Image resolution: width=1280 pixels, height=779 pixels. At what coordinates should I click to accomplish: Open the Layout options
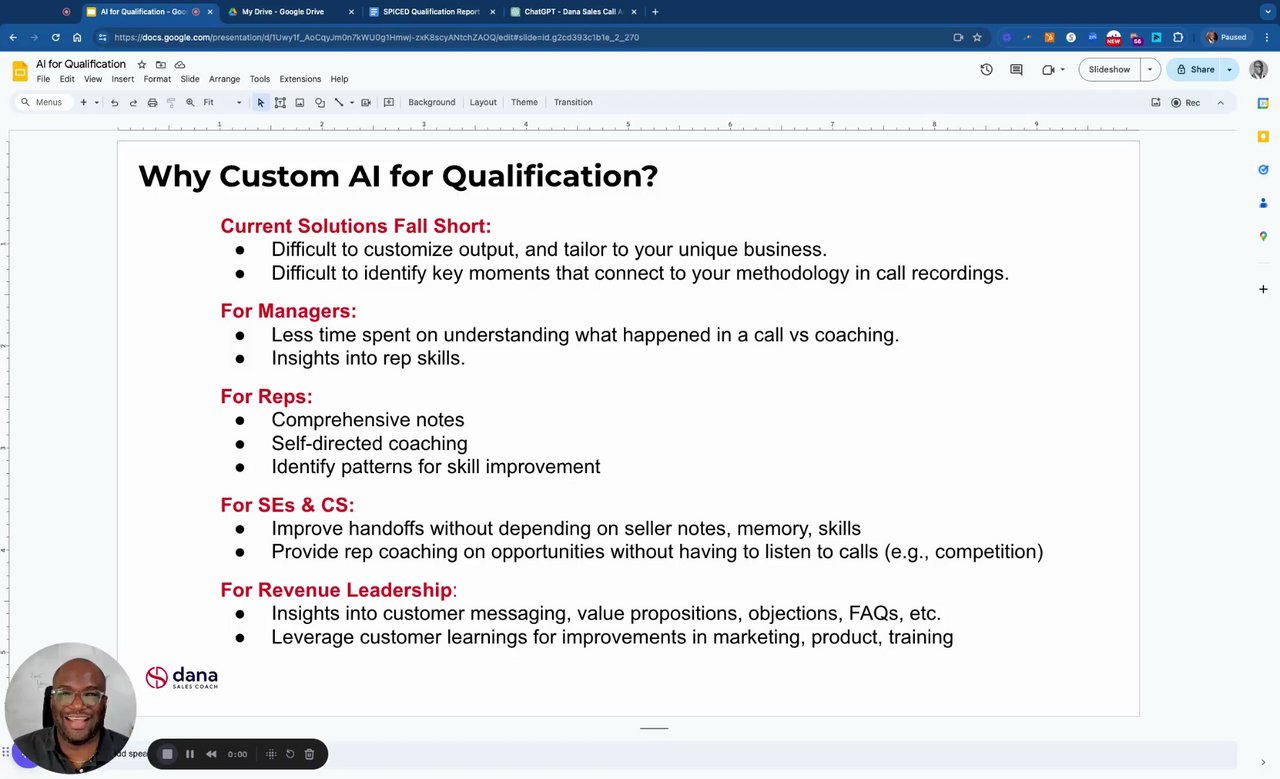(x=483, y=102)
